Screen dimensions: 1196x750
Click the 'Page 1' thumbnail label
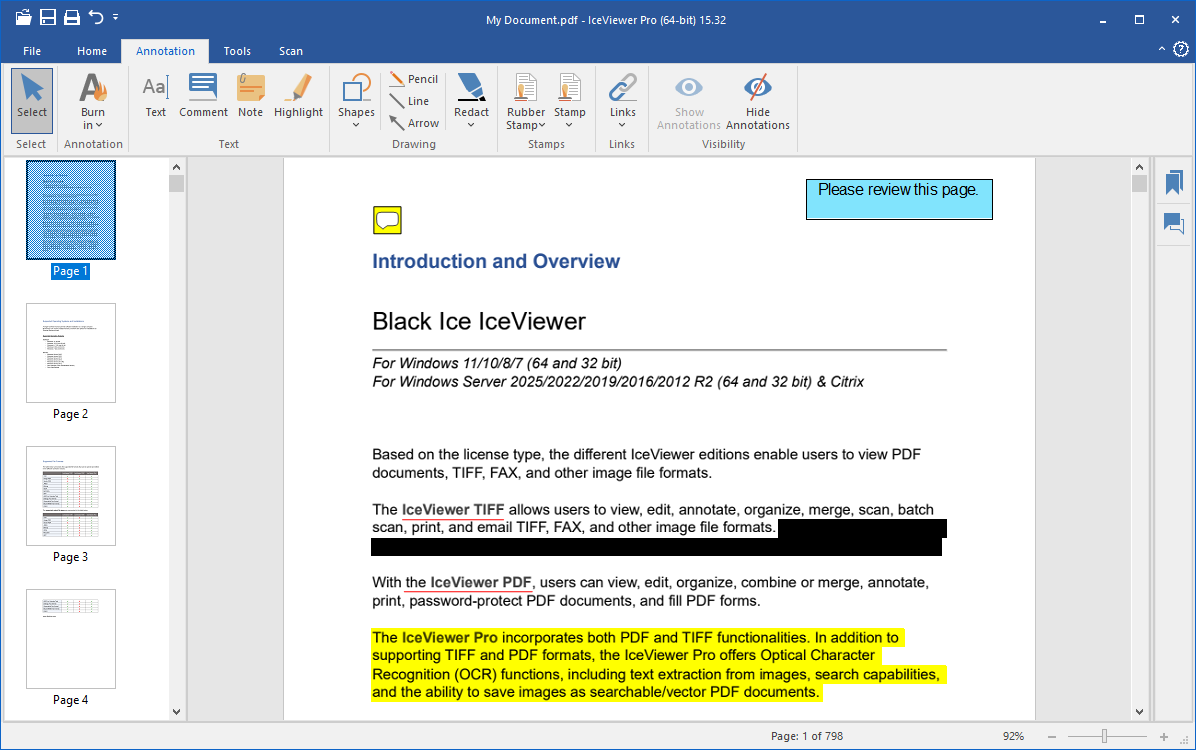tap(70, 271)
